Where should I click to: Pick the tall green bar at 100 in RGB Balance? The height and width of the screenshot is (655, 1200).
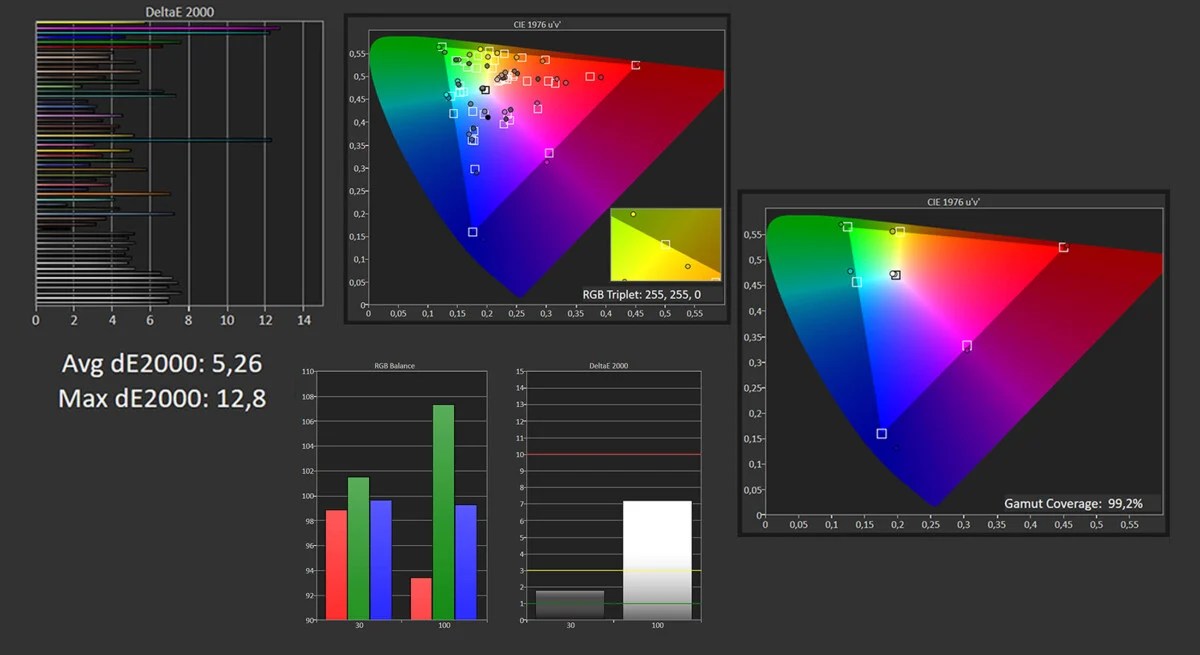coord(443,512)
